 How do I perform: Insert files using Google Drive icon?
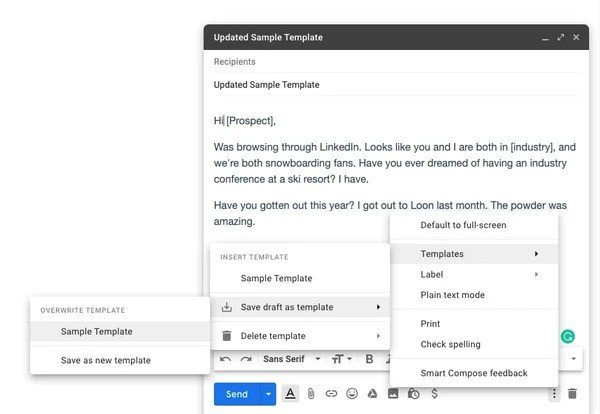373,394
